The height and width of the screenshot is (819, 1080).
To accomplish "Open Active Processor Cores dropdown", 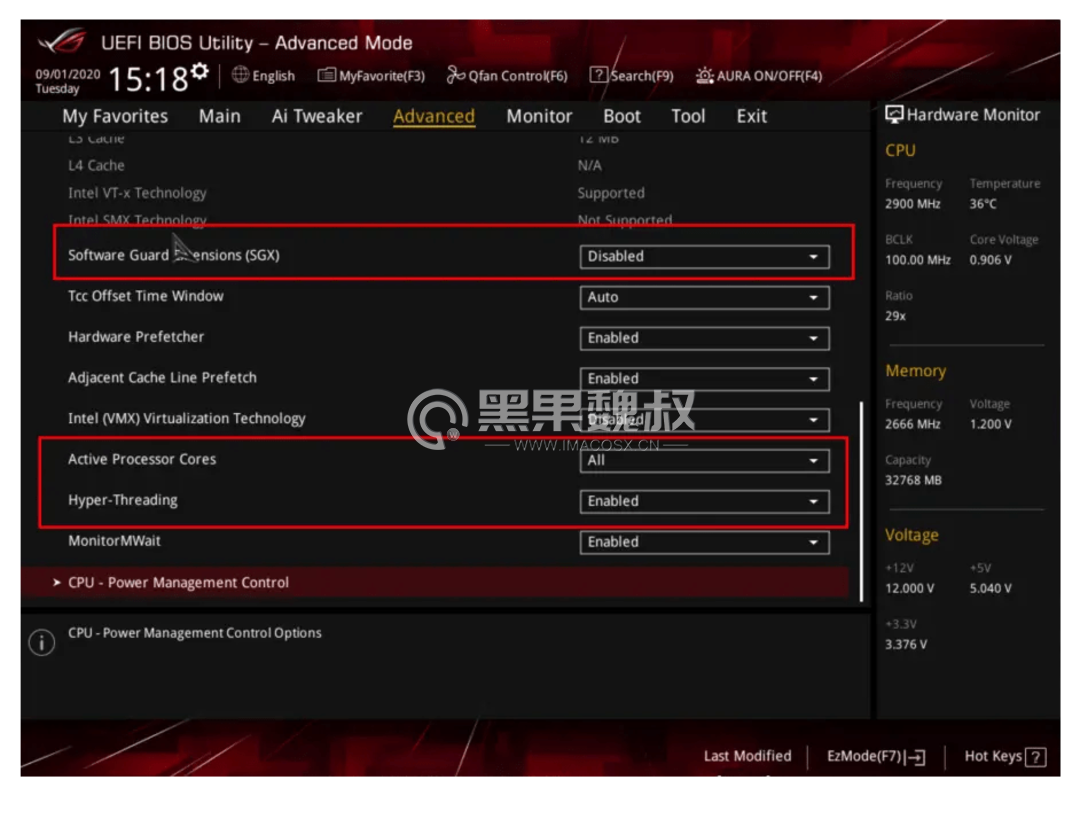I will (x=704, y=460).
